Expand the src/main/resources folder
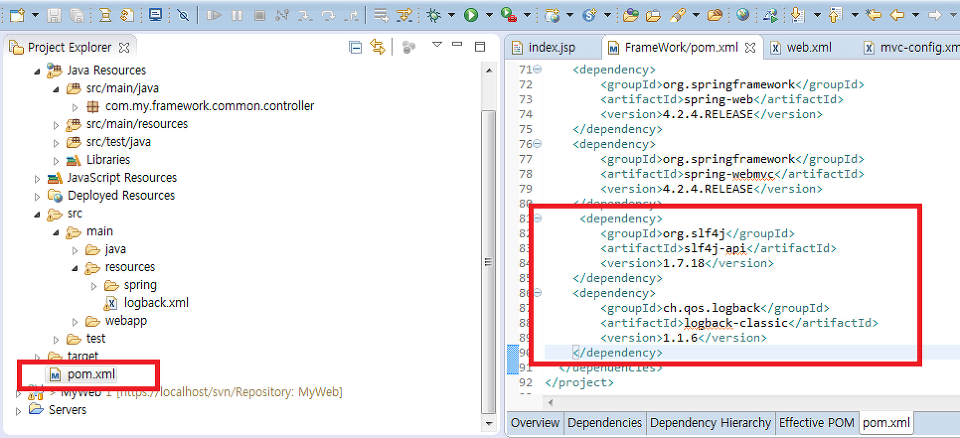The height and width of the screenshot is (438, 960). 56,125
